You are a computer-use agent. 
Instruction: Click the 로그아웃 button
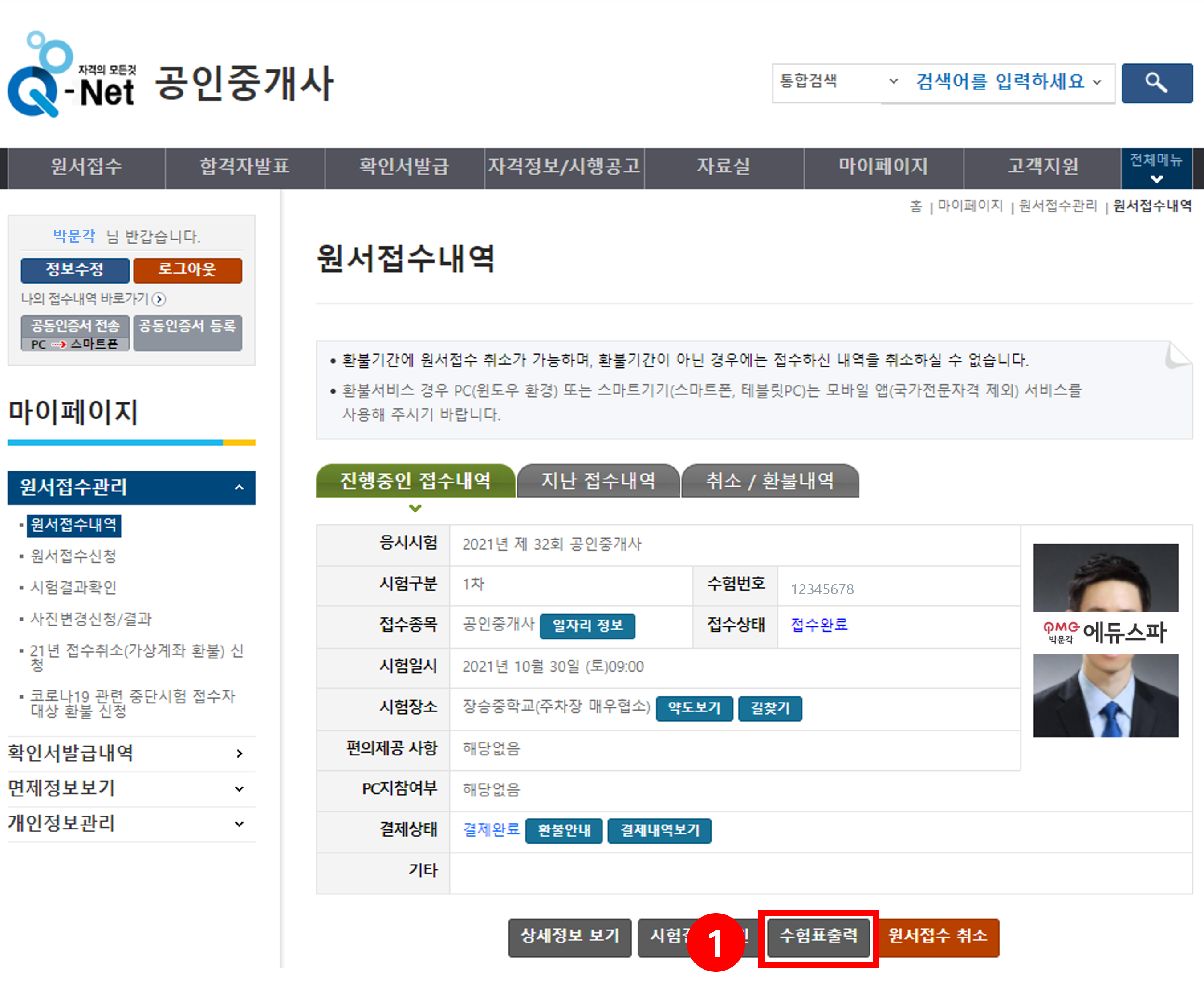click(x=188, y=271)
